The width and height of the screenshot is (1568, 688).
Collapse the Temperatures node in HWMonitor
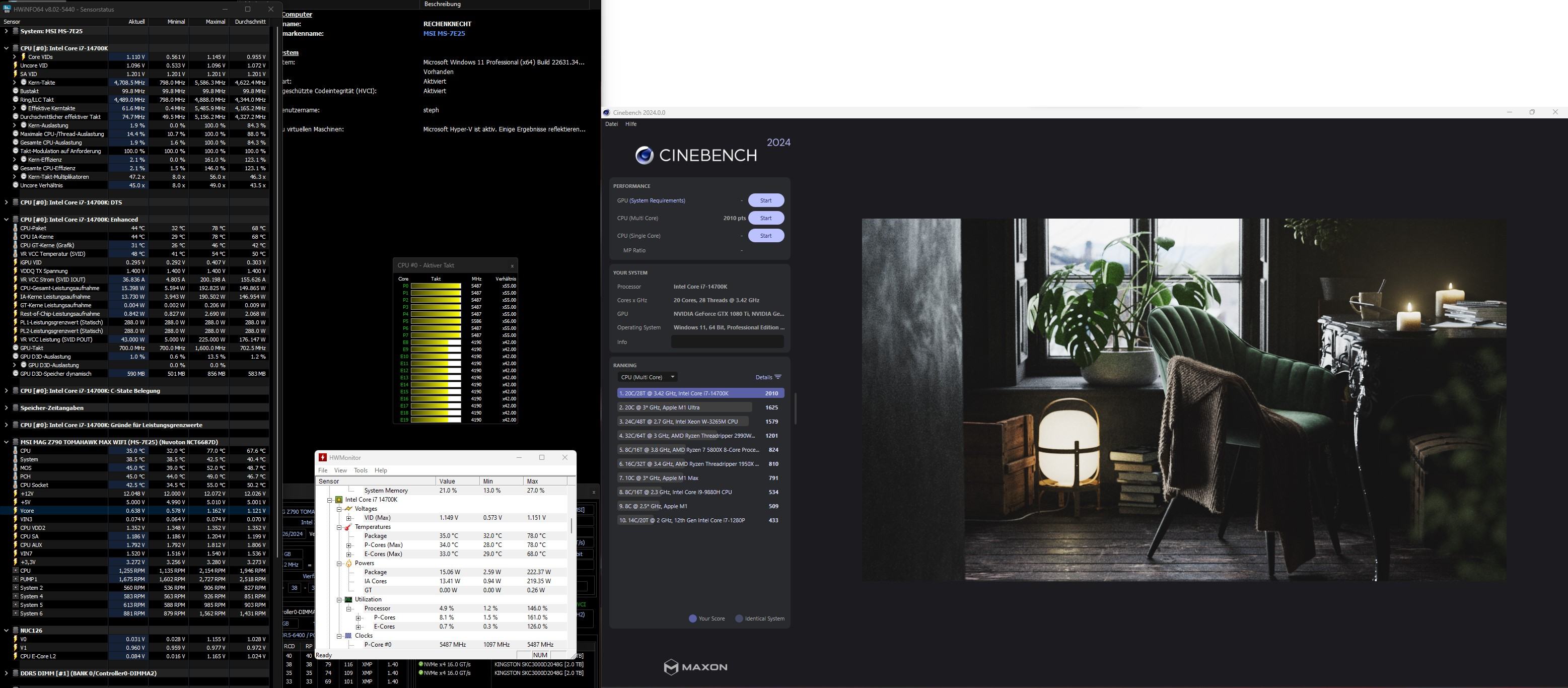point(339,527)
